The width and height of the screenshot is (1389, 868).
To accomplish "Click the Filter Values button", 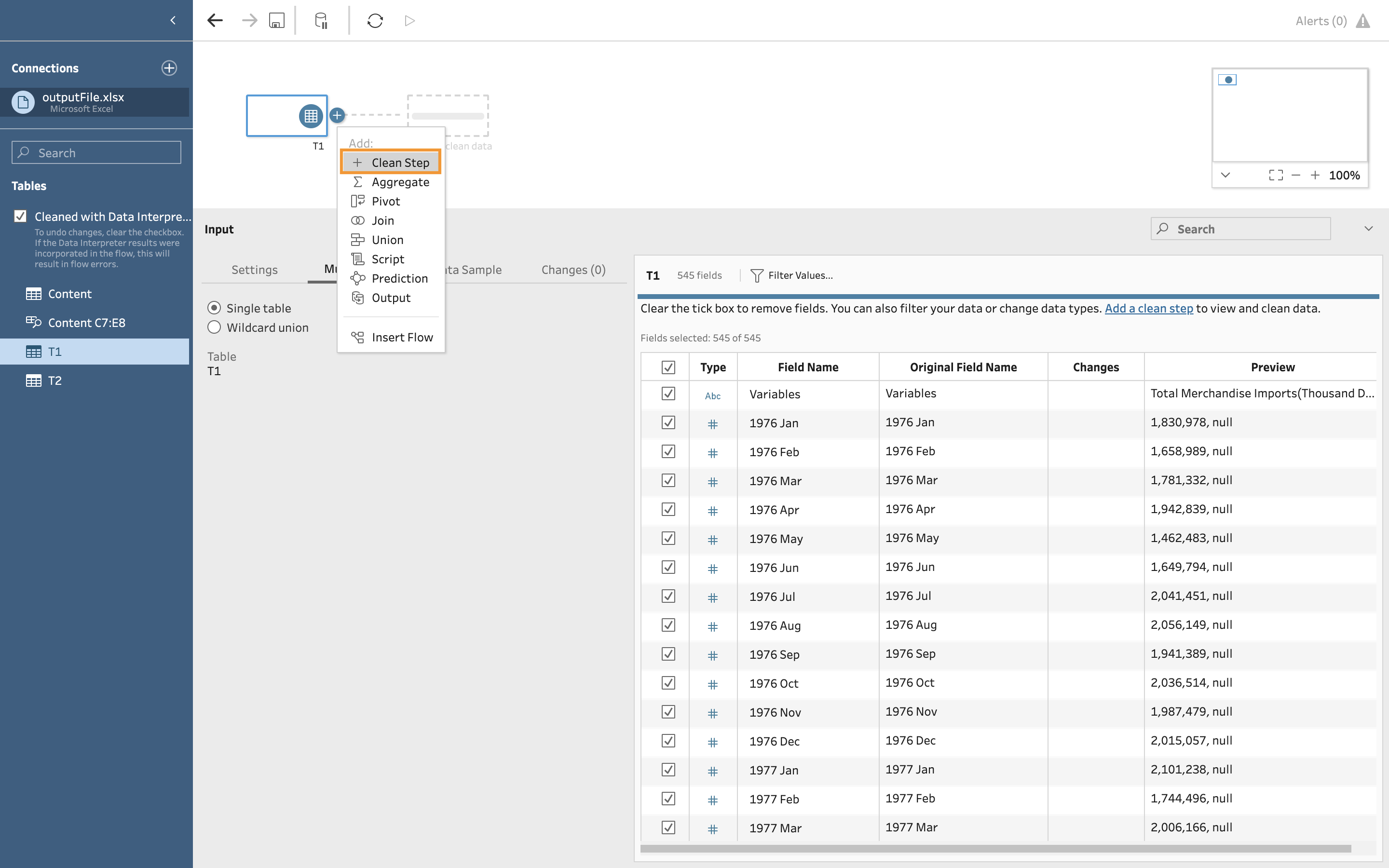I will 791,275.
